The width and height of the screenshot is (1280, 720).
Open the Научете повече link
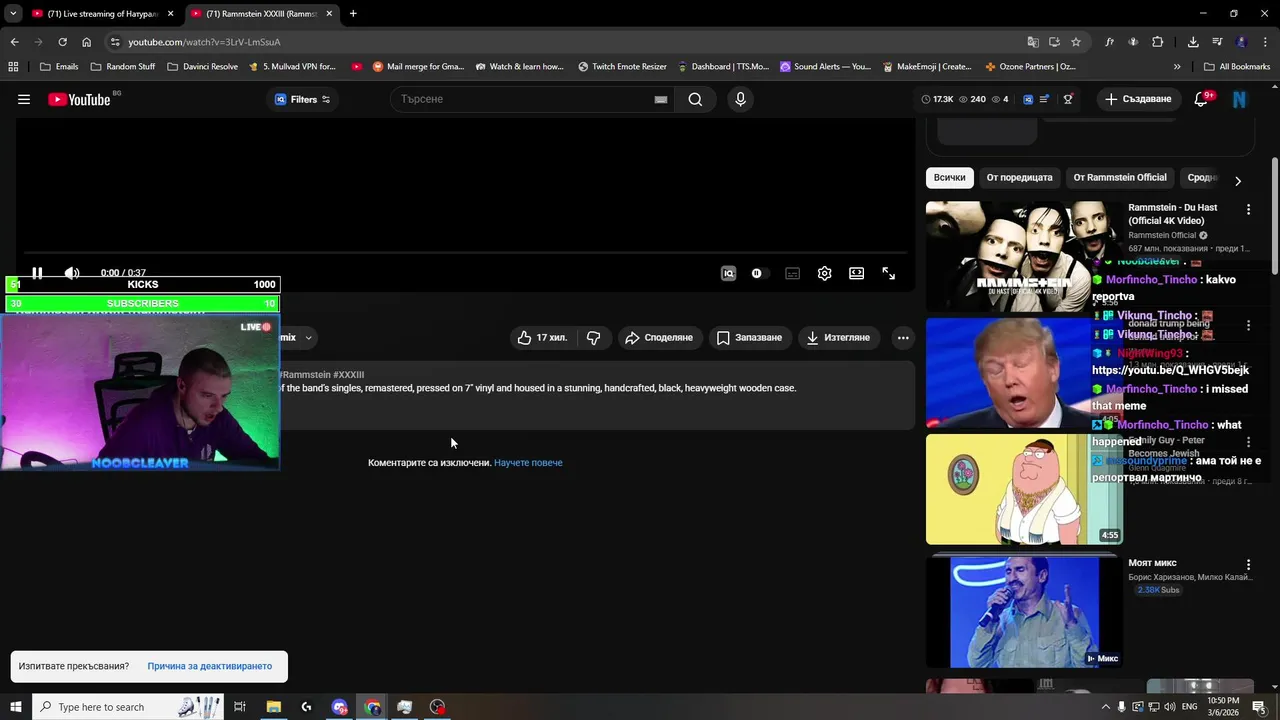point(528,463)
